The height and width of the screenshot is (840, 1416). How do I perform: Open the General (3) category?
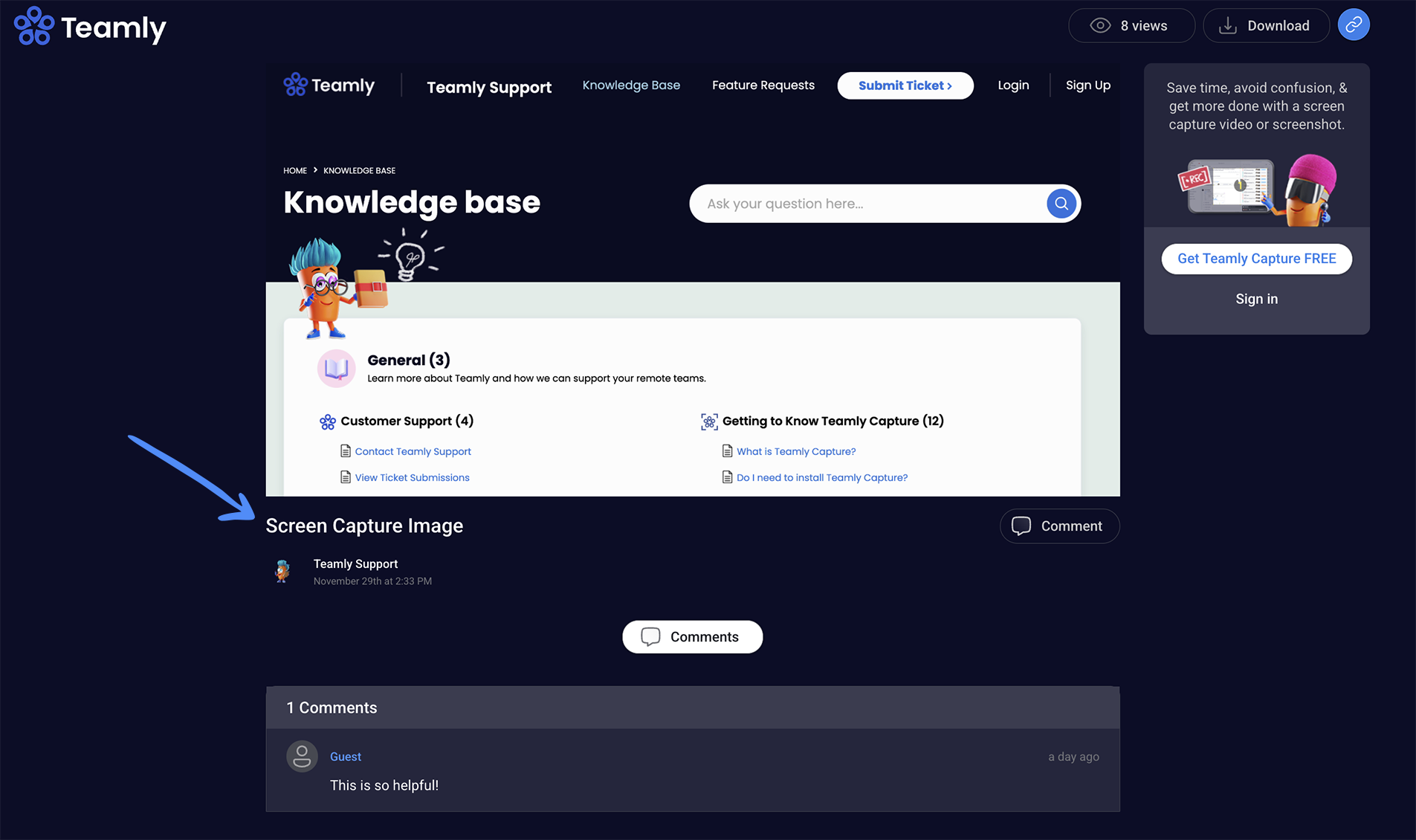(x=409, y=360)
